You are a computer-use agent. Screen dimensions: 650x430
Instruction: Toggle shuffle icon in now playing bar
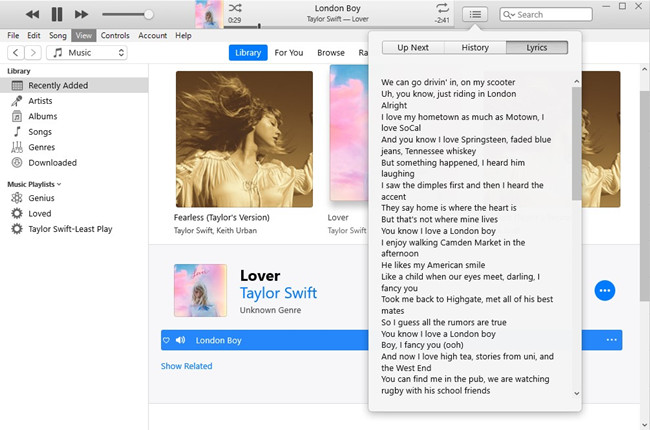tap(235, 8)
